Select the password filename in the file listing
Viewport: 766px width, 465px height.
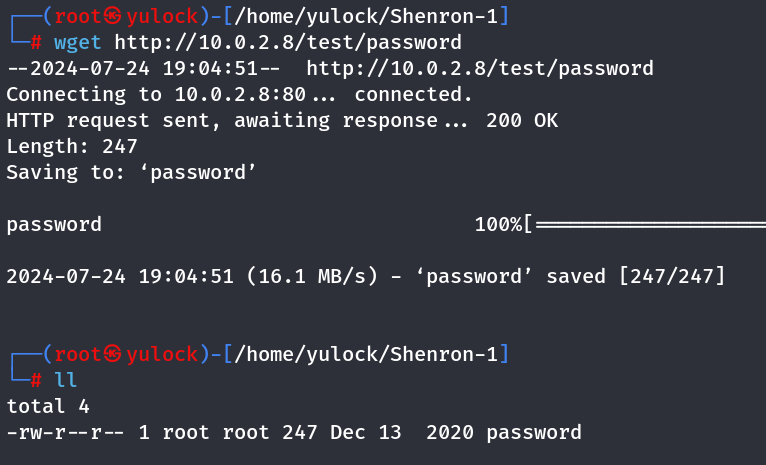(533, 432)
